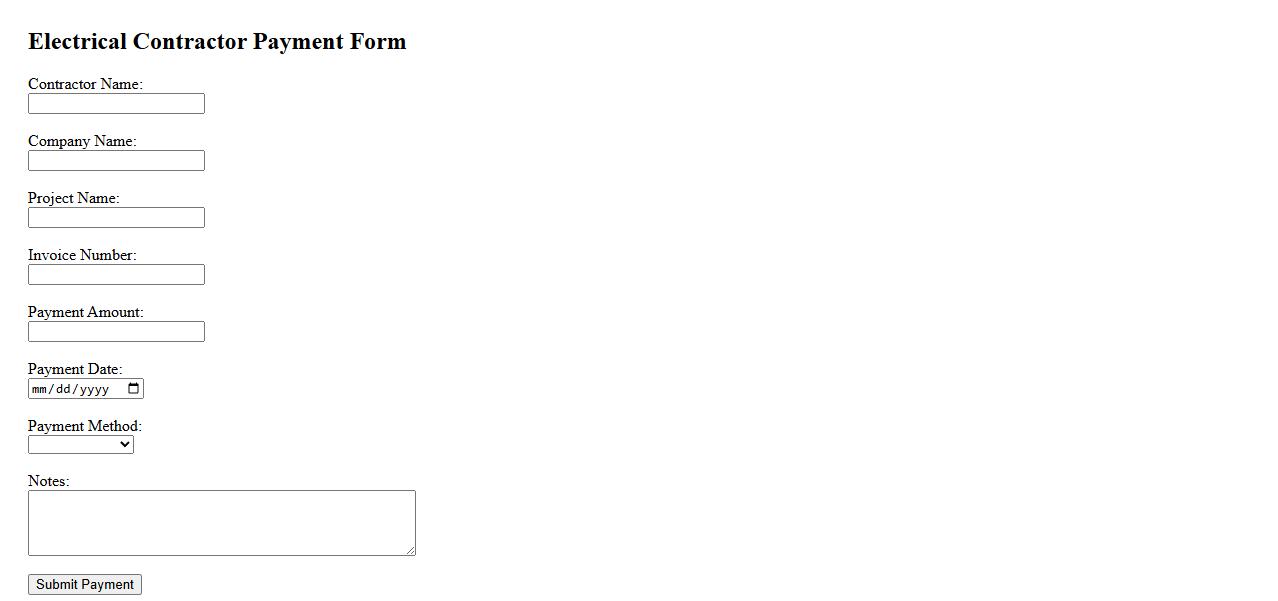Click inside the Notes text area
The image size is (1278, 601).
click(x=221, y=523)
